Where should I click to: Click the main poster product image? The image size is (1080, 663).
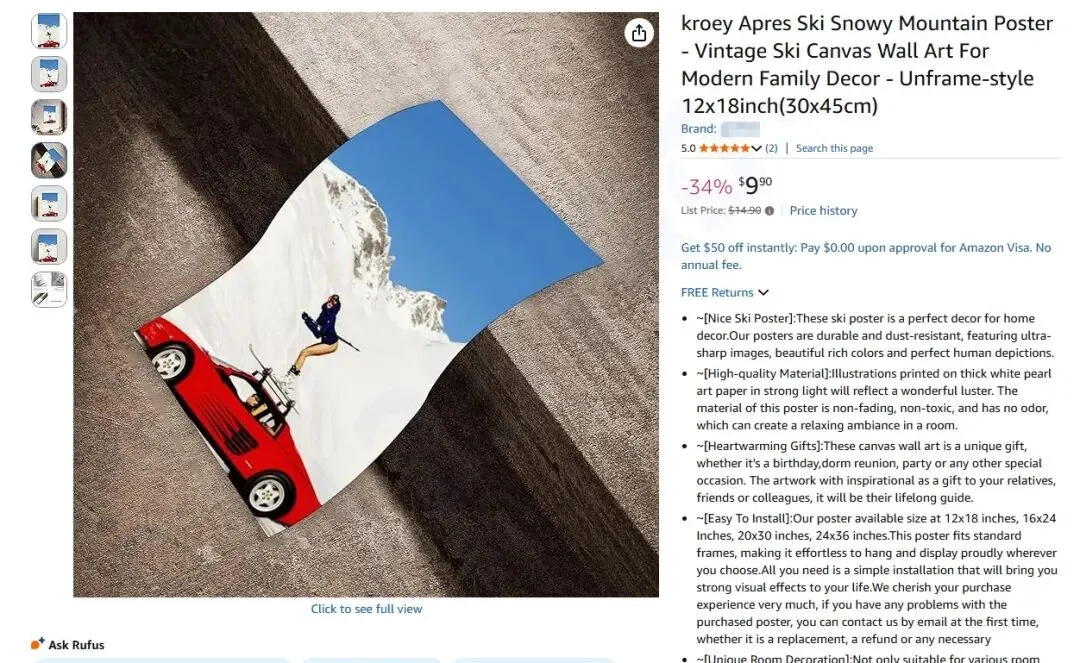pyautogui.click(x=366, y=304)
